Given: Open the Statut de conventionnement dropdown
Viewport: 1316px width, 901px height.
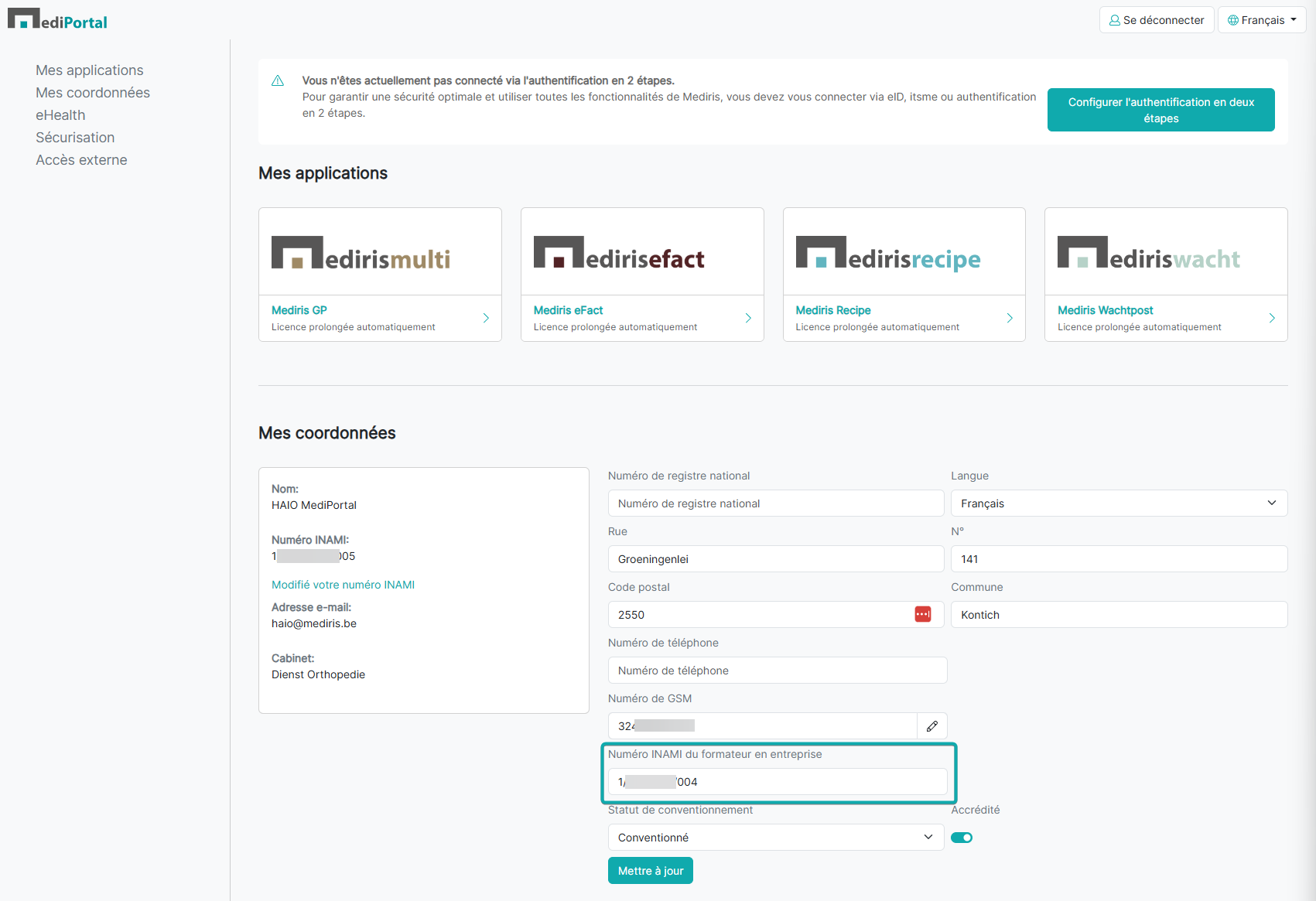Looking at the screenshot, I should click(776, 837).
